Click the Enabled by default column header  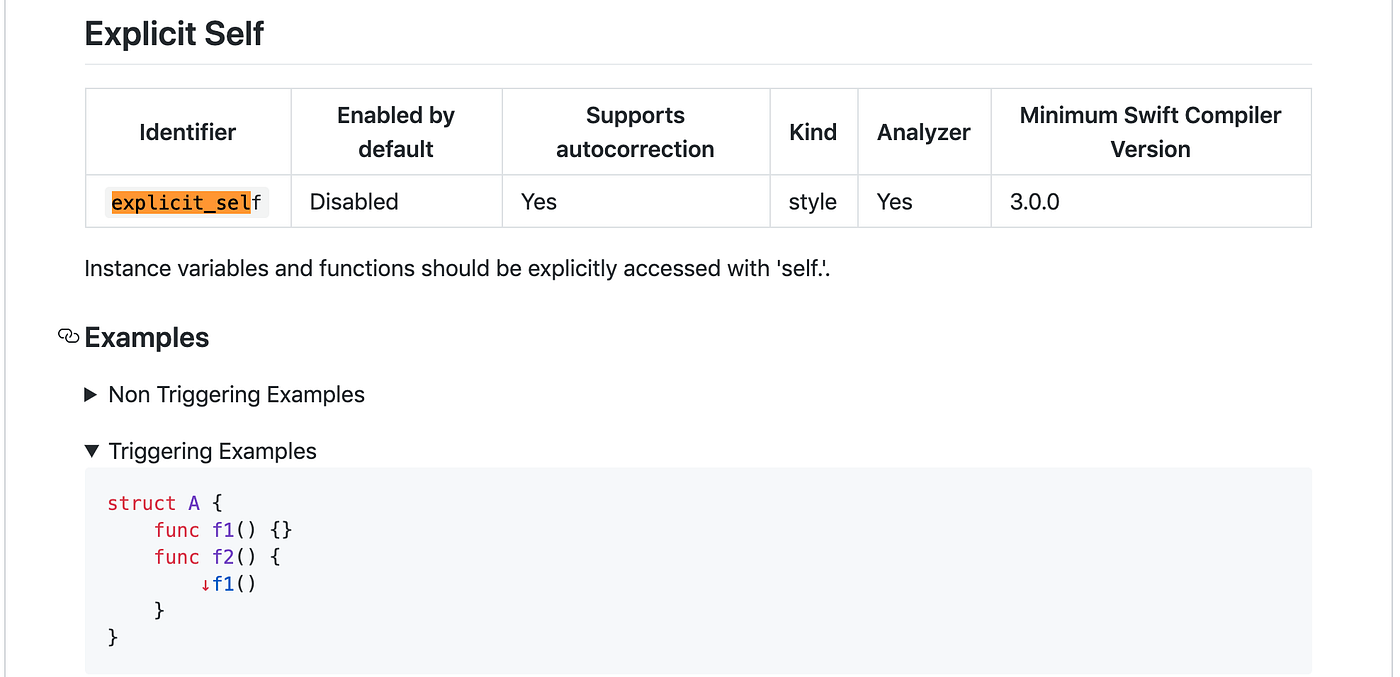click(x=396, y=132)
